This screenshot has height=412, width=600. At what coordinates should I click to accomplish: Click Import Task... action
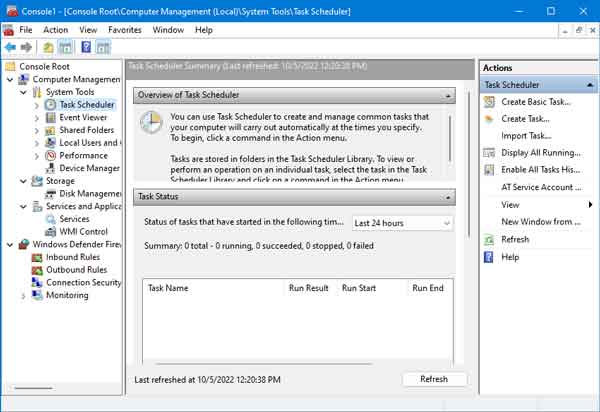click(527, 136)
